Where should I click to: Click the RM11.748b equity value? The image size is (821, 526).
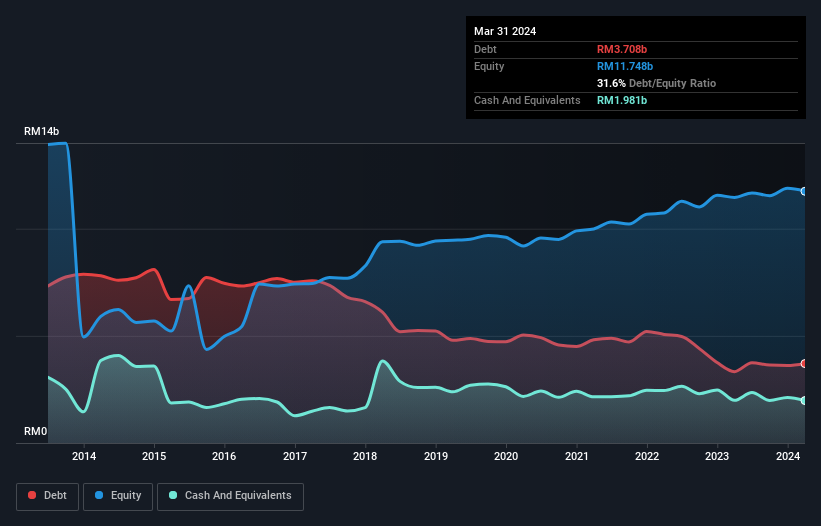[625, 66]
